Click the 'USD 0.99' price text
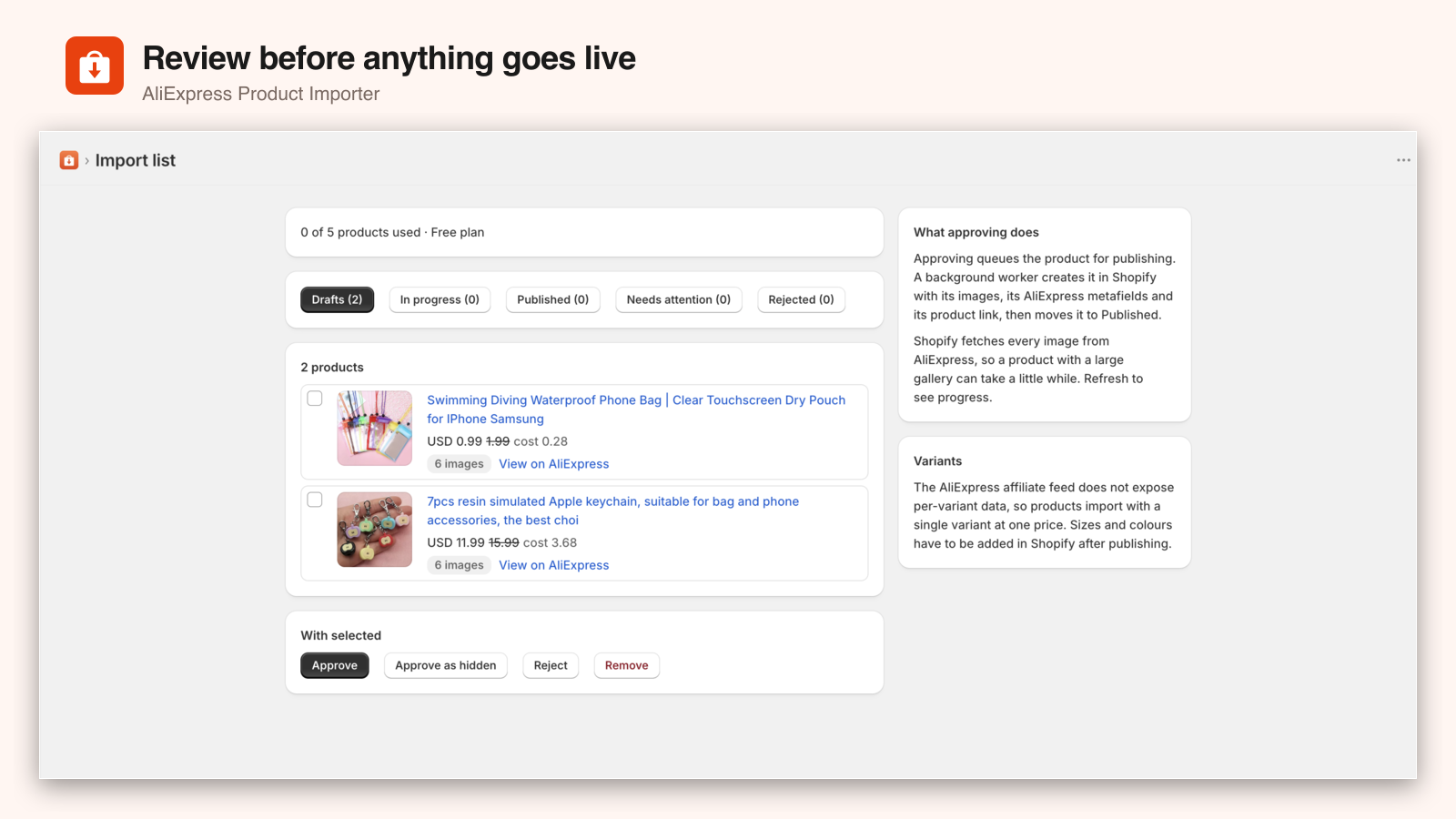1456x819 pixels. (x=455, y=441)
